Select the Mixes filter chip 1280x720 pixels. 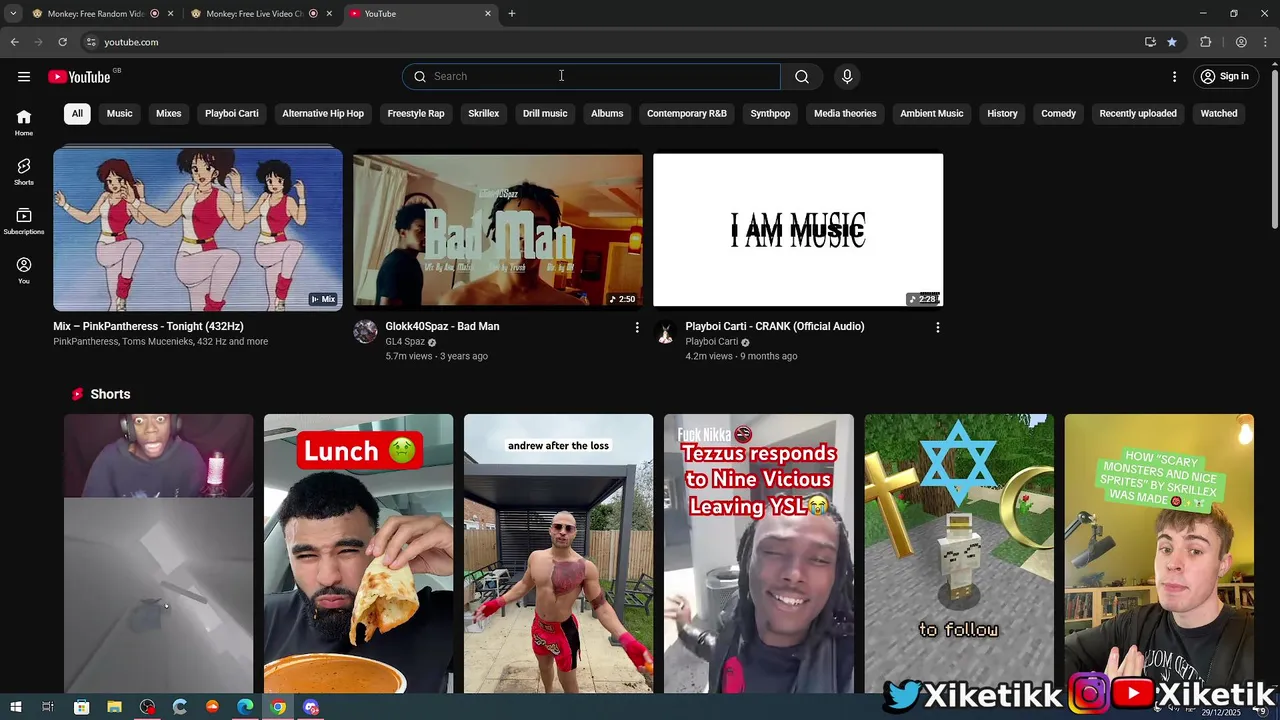(x=169, y=114)
